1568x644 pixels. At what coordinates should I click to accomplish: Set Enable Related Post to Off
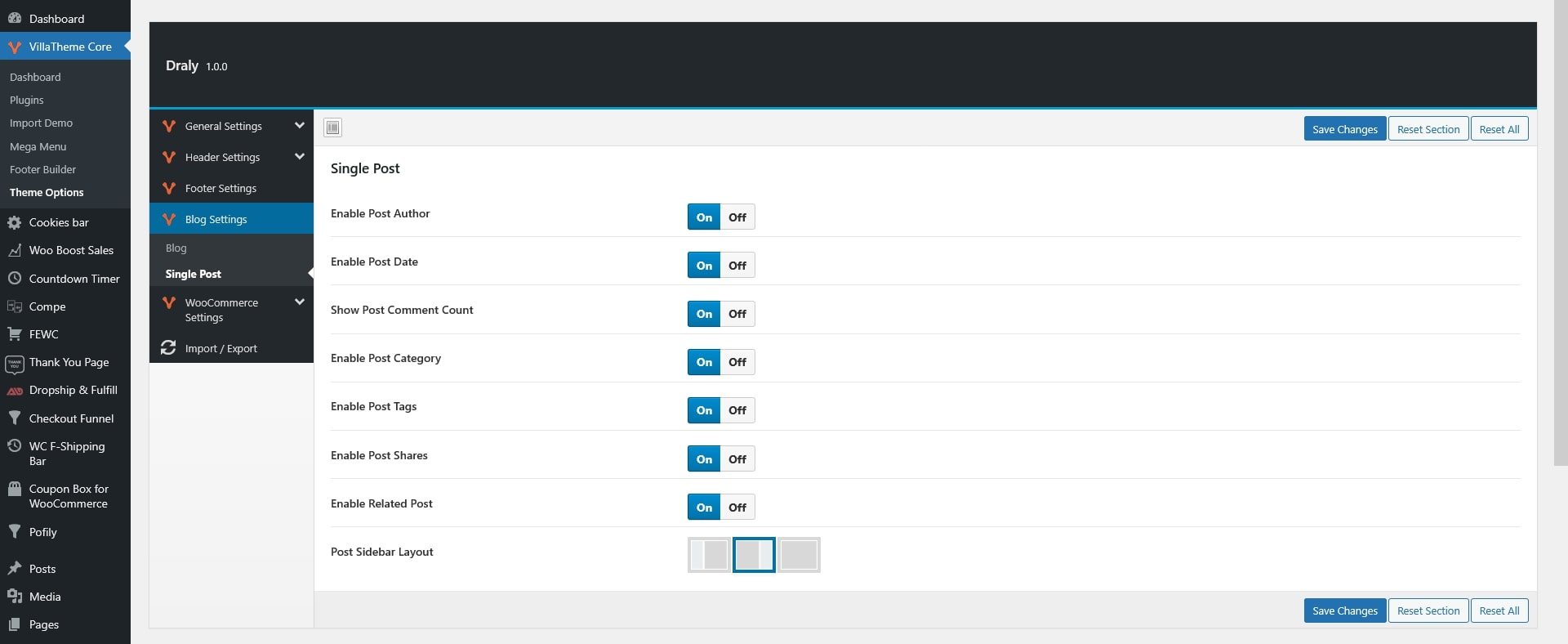tap(737, 508)
